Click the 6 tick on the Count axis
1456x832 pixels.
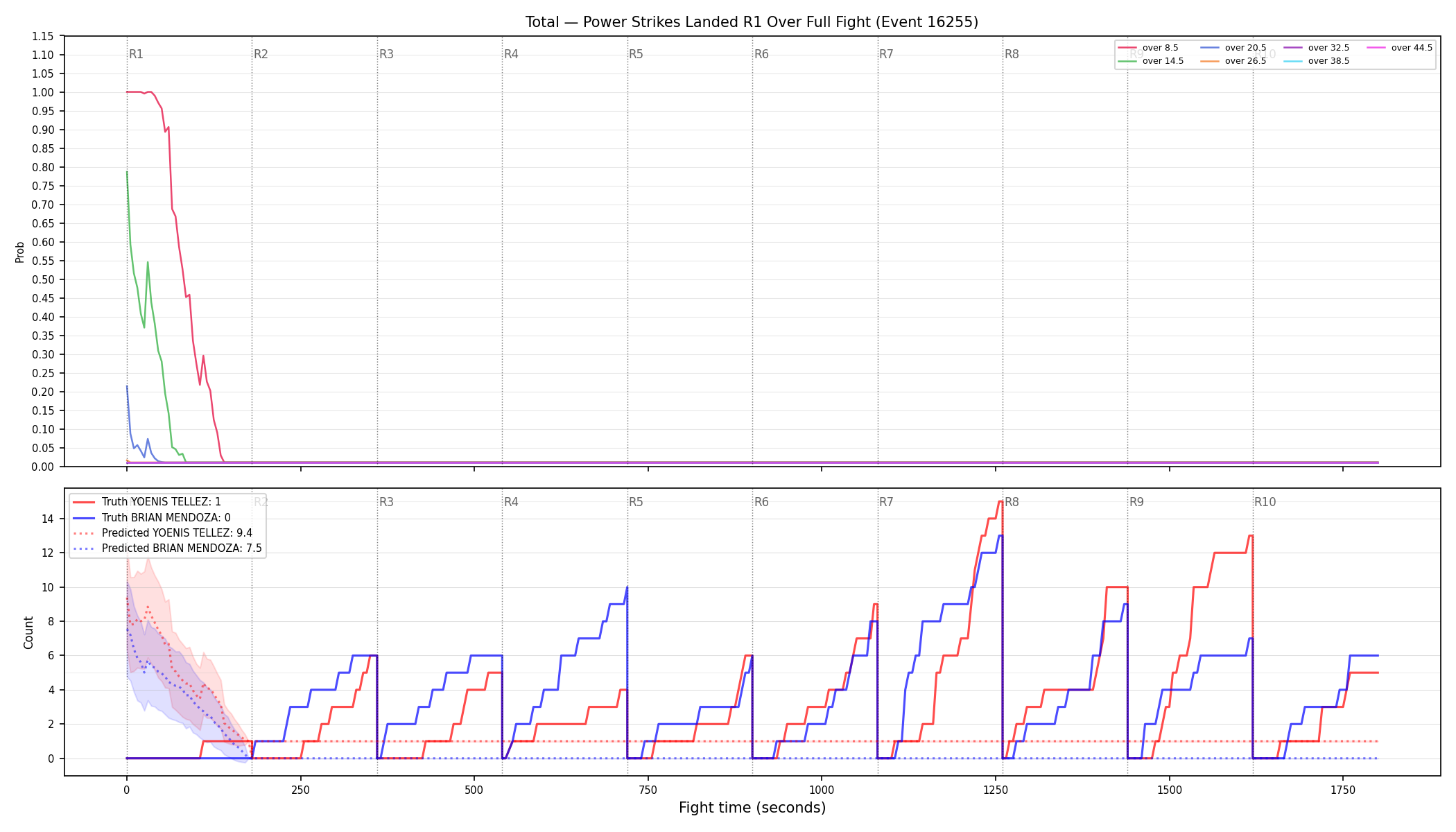(x=51, y=656)
